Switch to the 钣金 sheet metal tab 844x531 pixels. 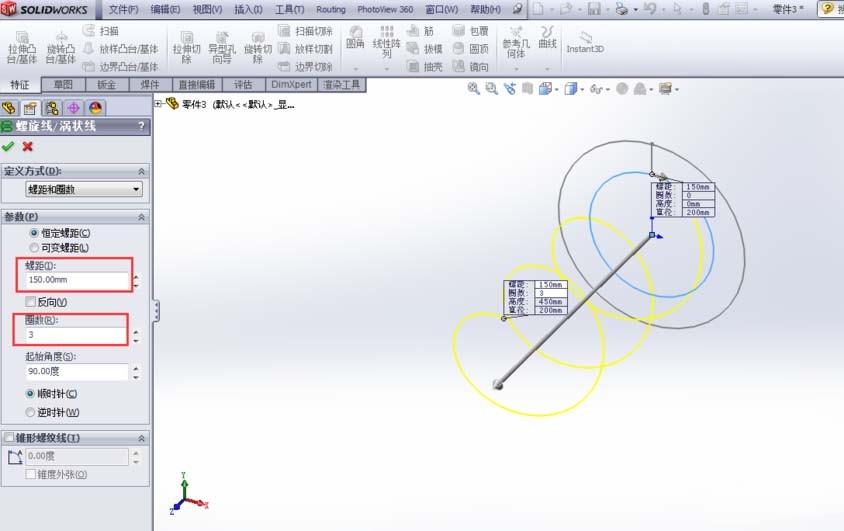point(107,84)
